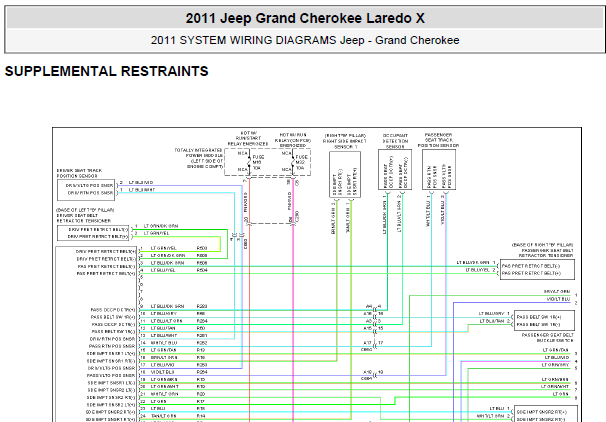Screen dimensions: 606x422
Task: Click "WHT/LT BLU" wire label at module pin 14
Action: 164,343
